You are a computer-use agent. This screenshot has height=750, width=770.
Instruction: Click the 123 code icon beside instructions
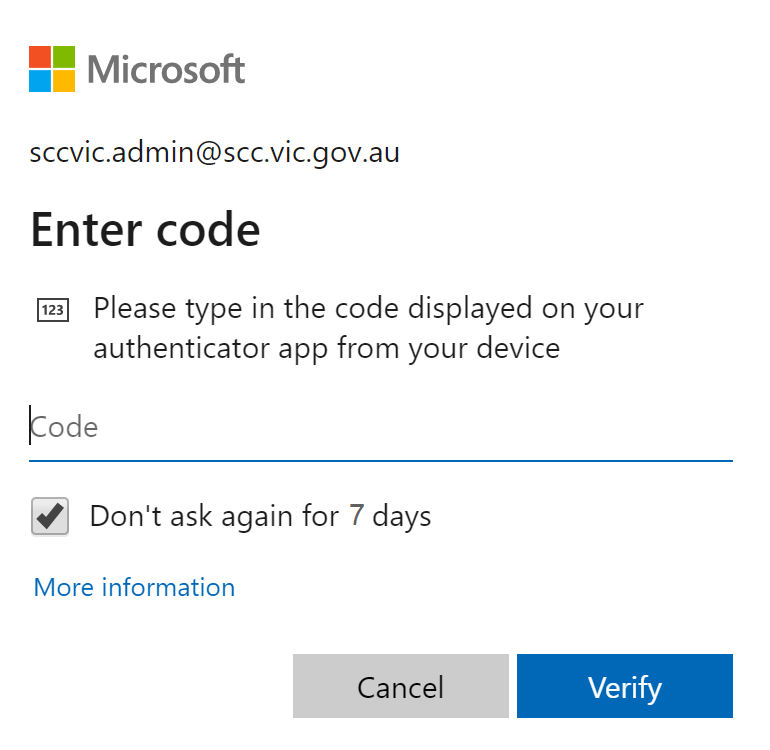click(52, 310)
